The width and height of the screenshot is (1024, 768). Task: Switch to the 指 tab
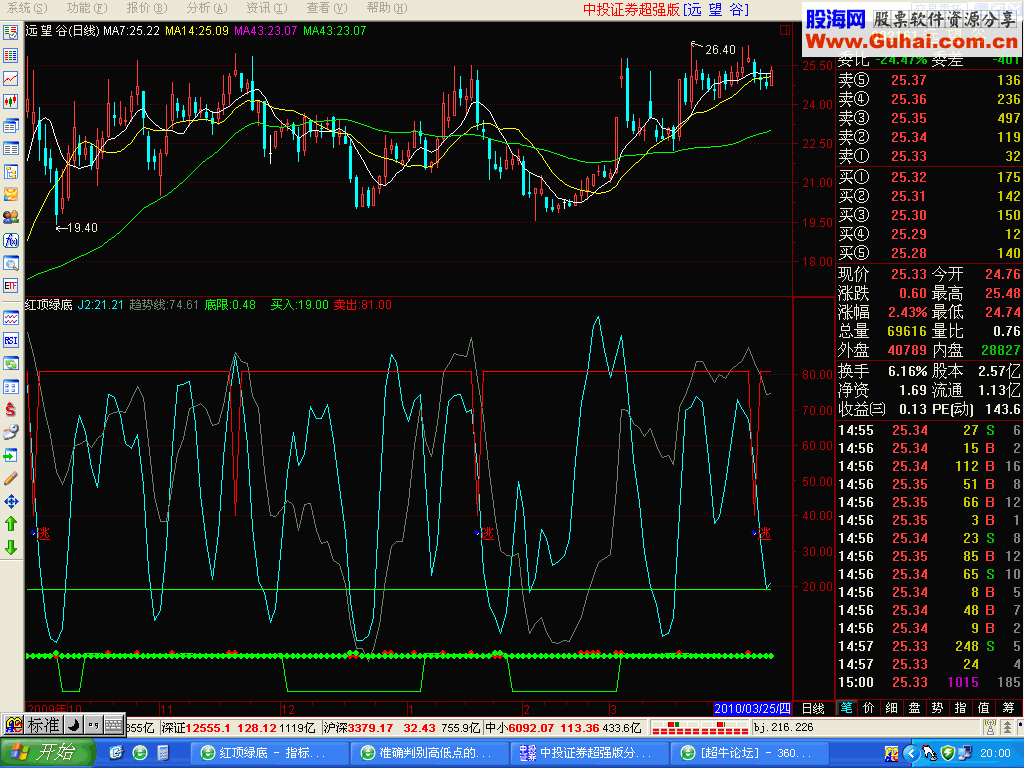click(x=960, y=708)
